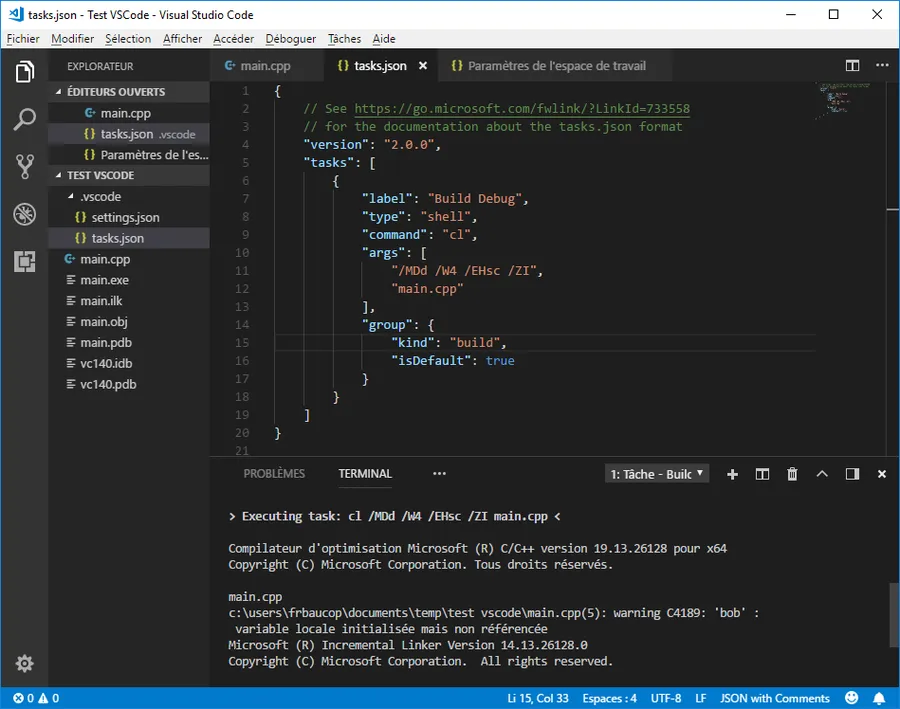Collapse the .vscode folder

click(x=129, y=196)
